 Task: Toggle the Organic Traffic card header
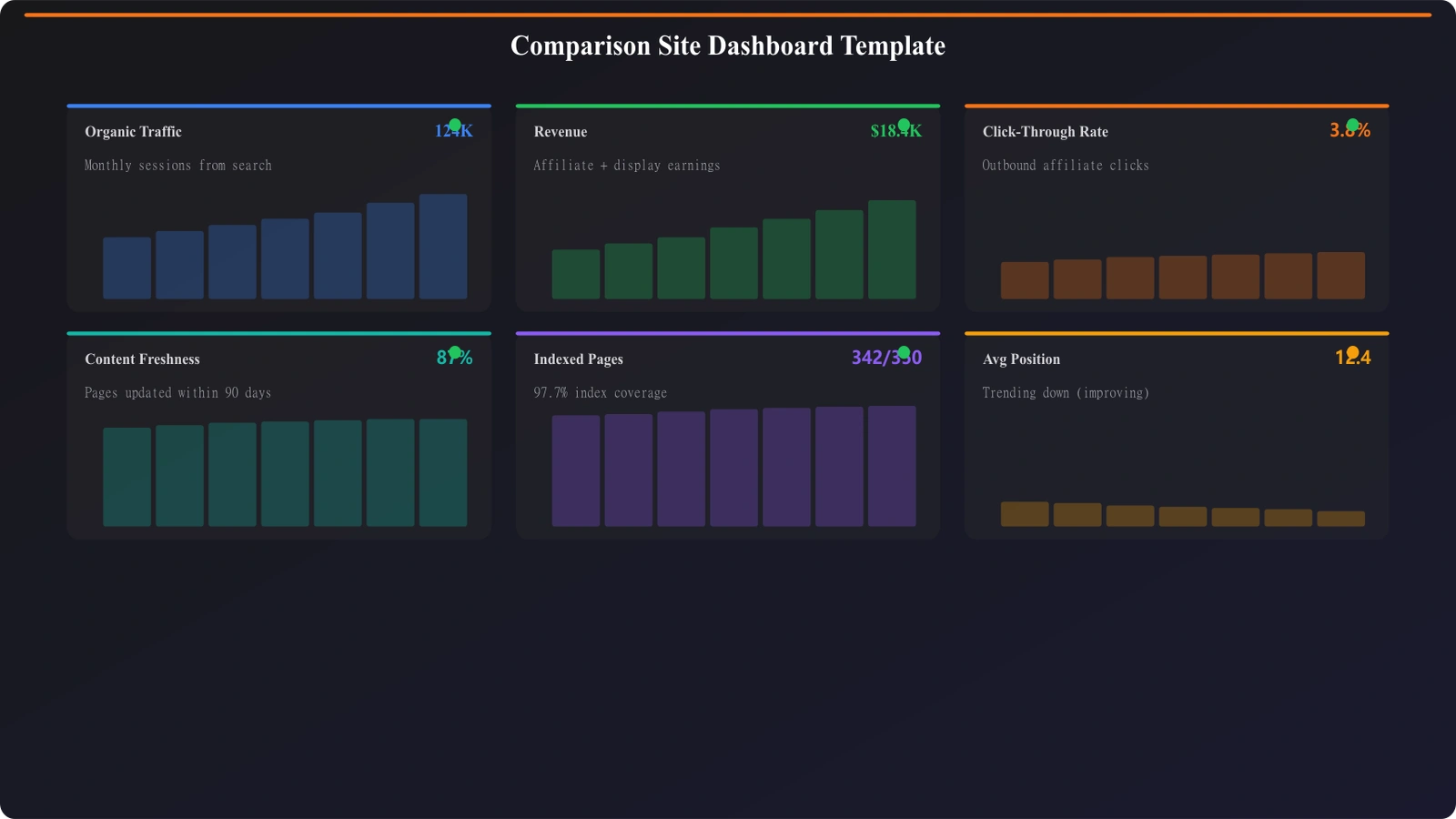point(132,131)
